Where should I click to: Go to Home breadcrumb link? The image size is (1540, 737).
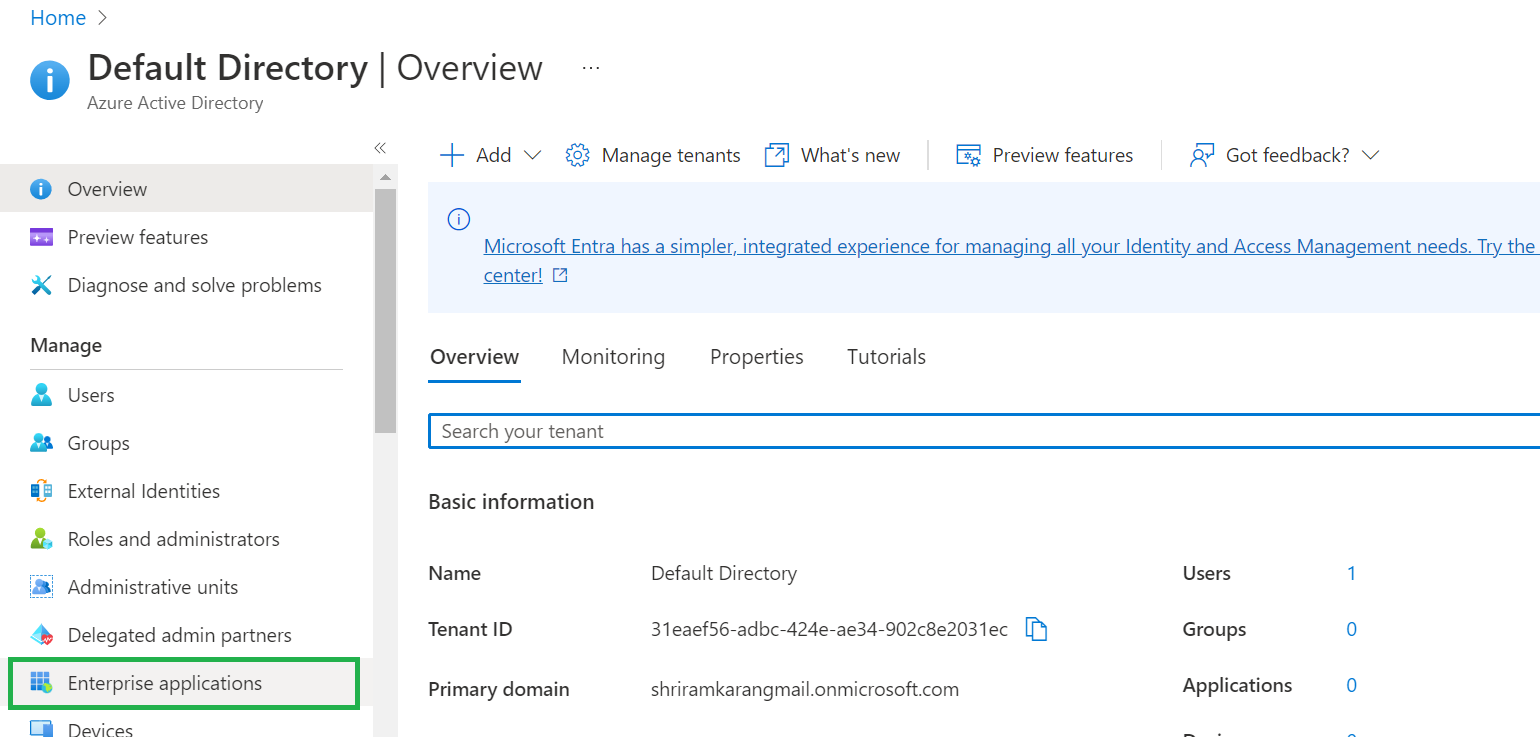click(58, 18)
